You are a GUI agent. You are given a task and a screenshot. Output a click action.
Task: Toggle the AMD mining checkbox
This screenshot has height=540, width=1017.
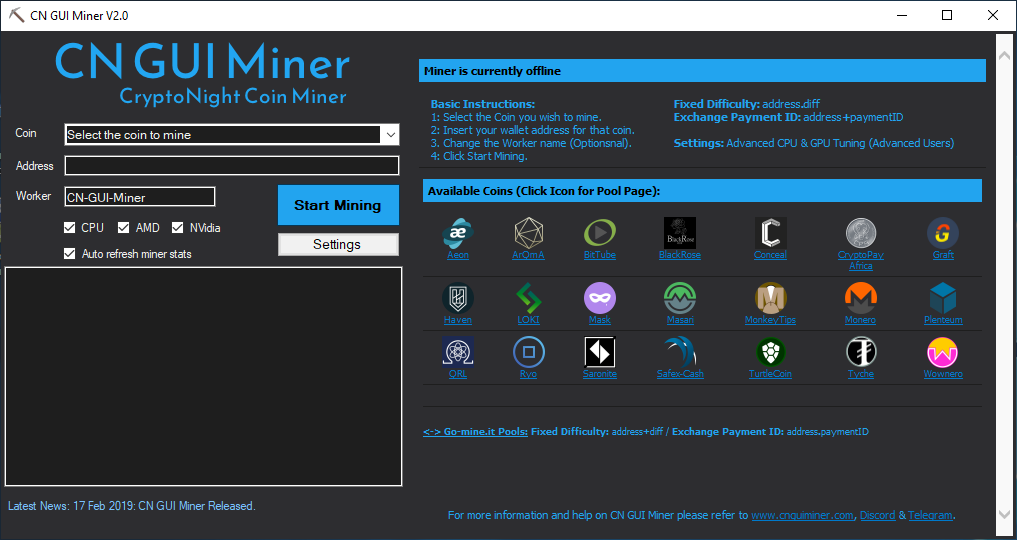pos(123,228)
